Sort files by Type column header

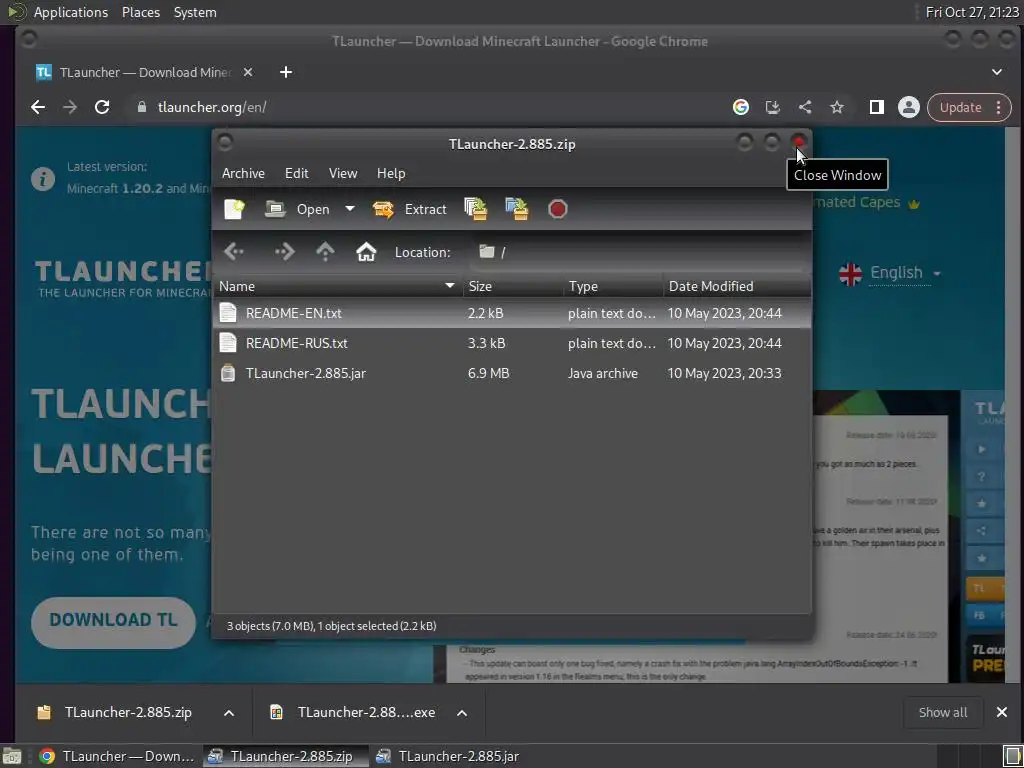pyautogui.click(x=613, y=286)
